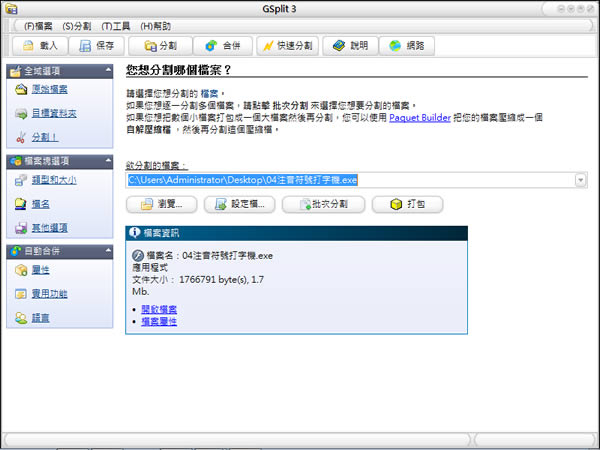Screen dimensions: 600x450
Task: Click the 檔案塊選項 panel header icon
Action: click(x=15, y=161)
